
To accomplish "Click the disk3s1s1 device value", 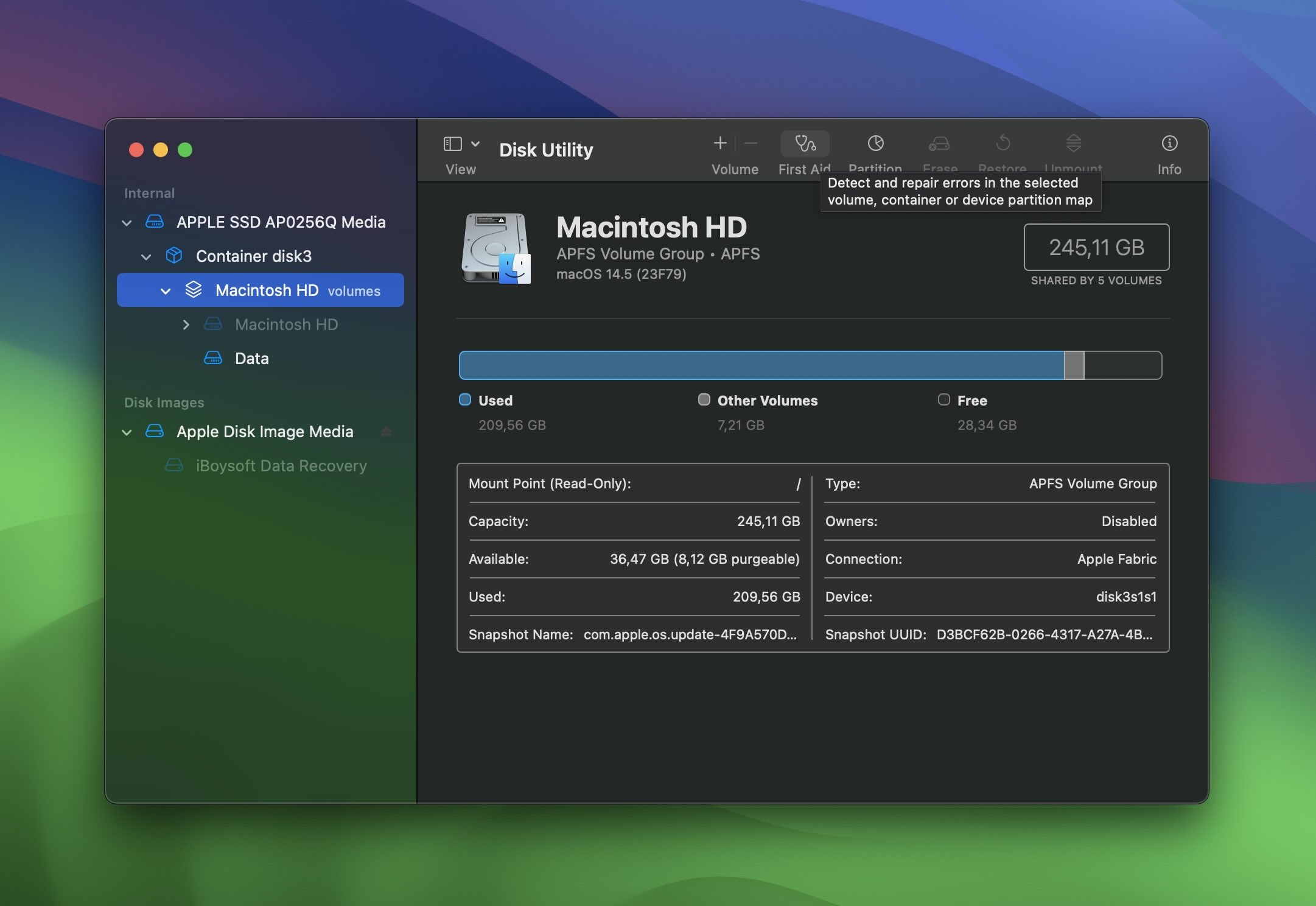I will (x=1126, y=597).
